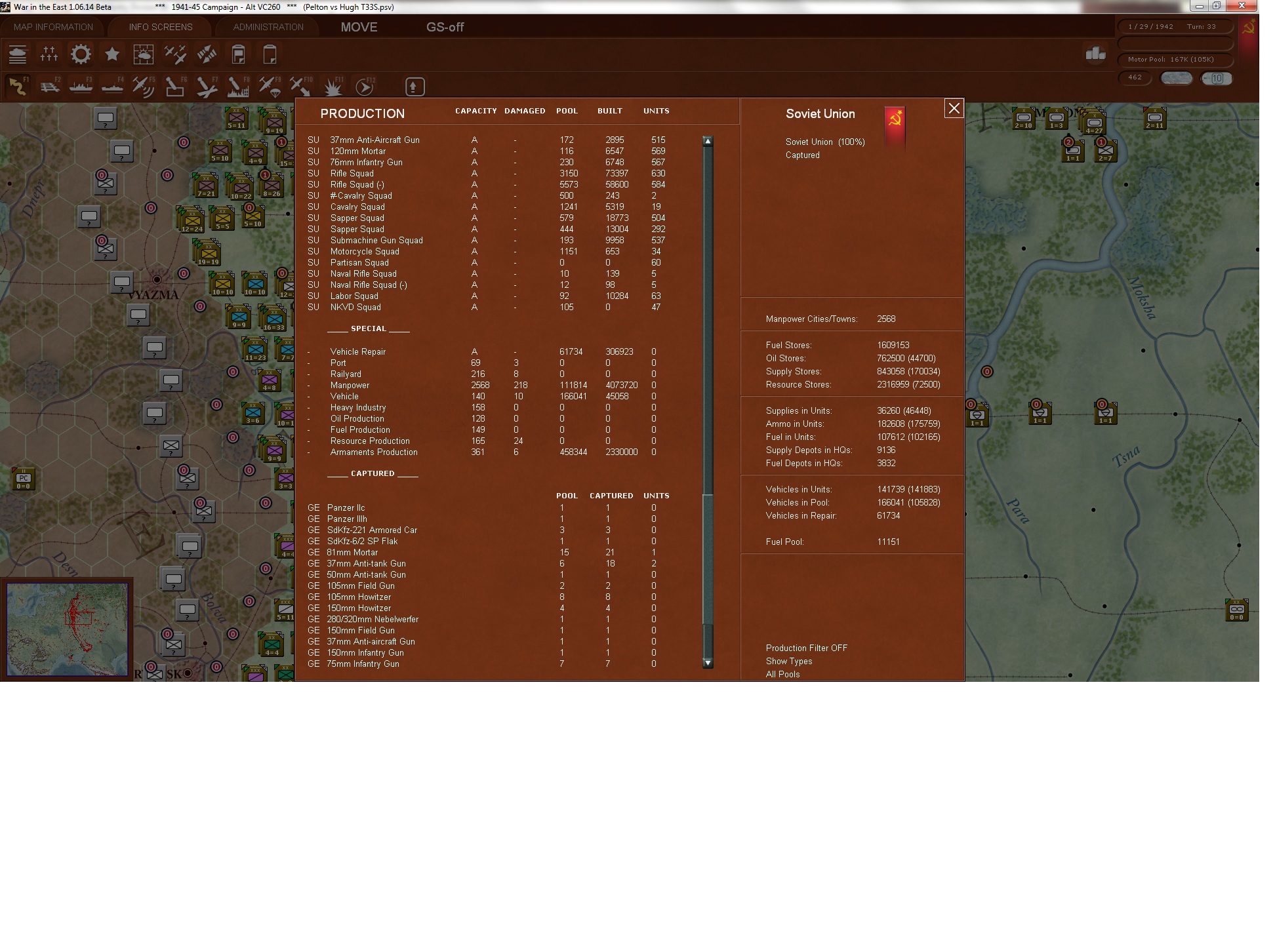Screen dimensions: 1275x952
Task: Select the F2 rail mode icon
Action: pos(49,87)
